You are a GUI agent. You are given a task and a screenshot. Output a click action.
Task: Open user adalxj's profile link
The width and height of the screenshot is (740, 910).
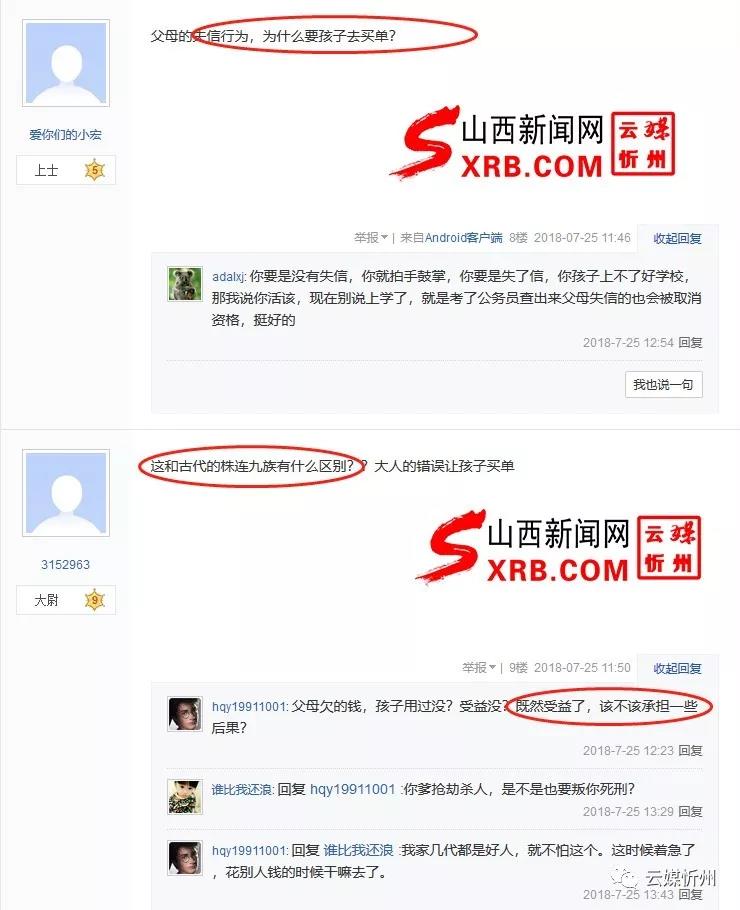[x=229, y=276]
